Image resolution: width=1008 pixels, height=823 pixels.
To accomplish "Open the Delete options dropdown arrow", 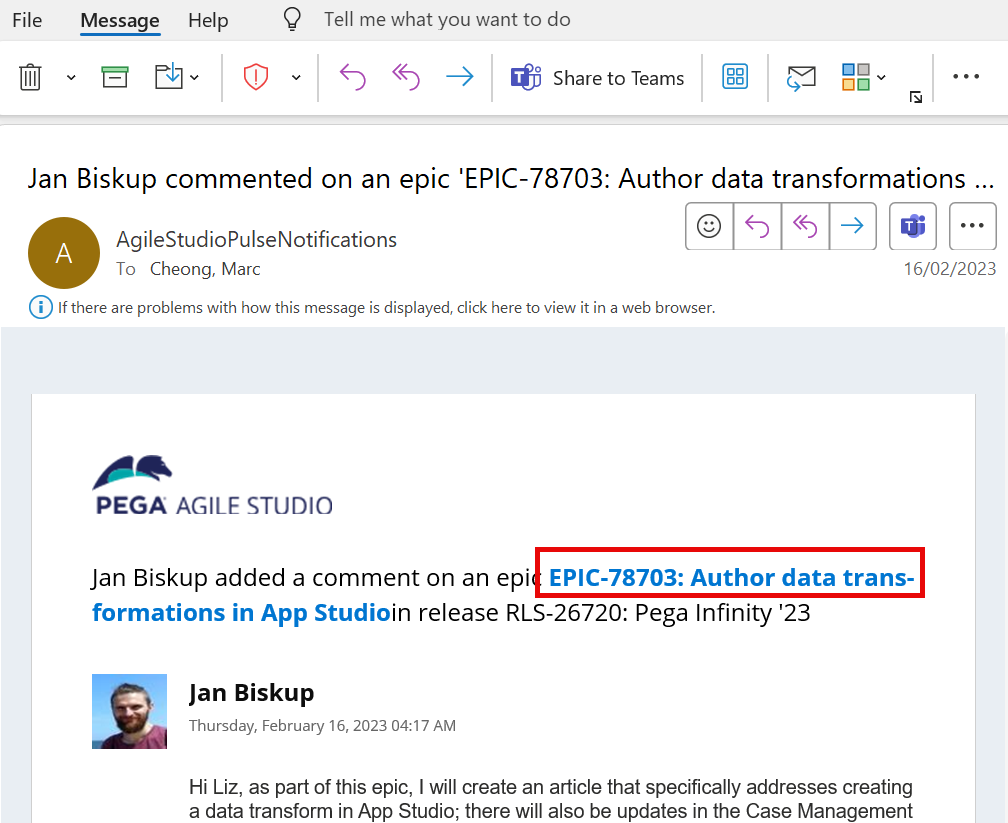I will click(71, 78).
